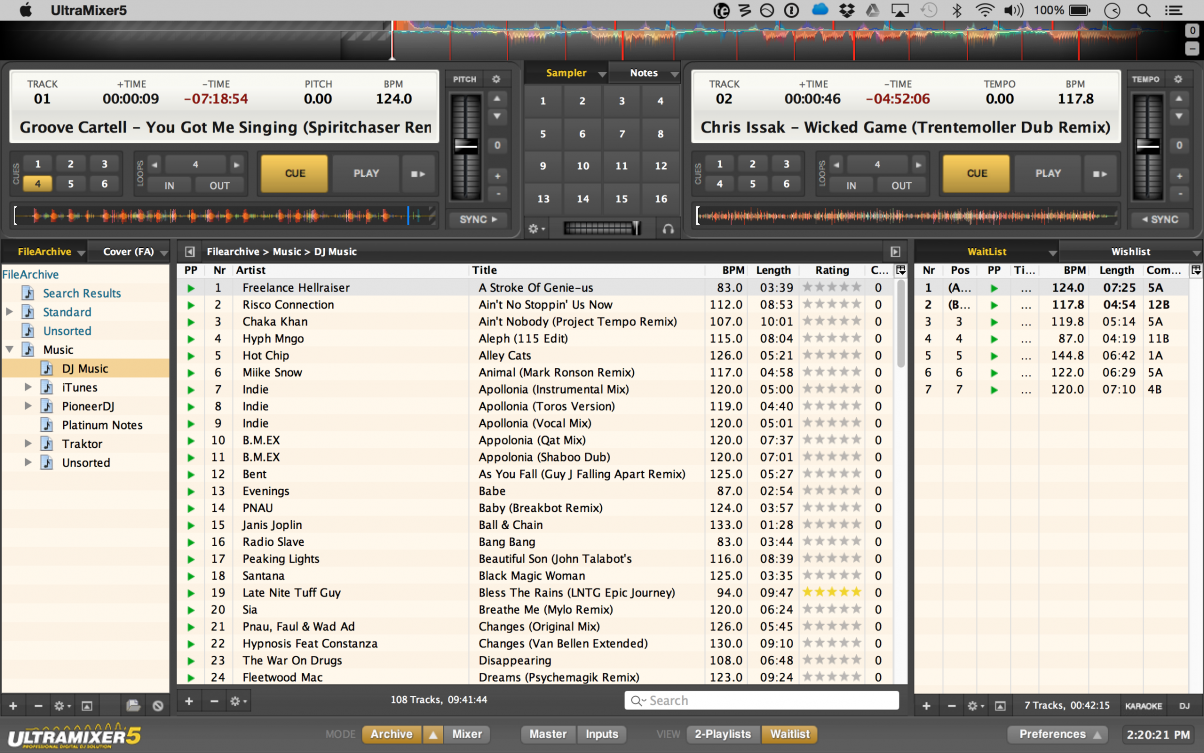The height and width of the screenshot is (753, 1204).
Task: Click left deck stop-play button
Action: click(x=419, y=173)
